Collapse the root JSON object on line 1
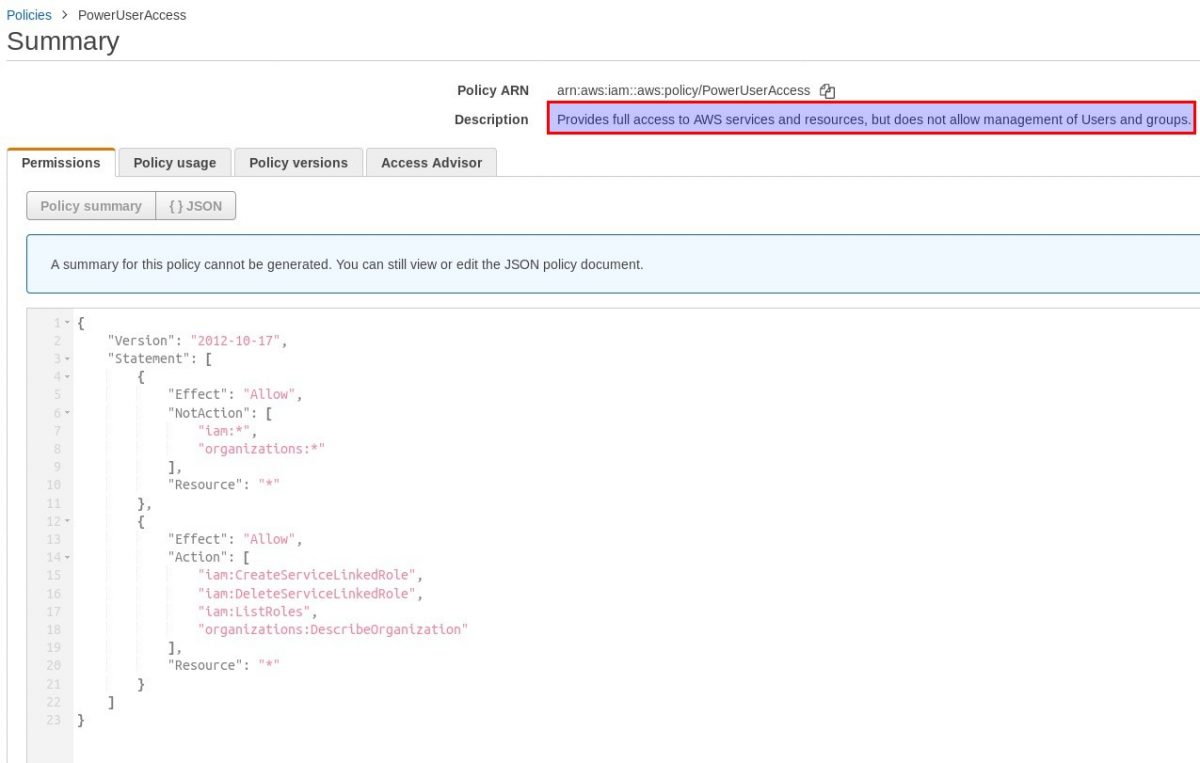Image resolution: width=1200 pixels, height=763 pixels. click(x=68, y=323)
